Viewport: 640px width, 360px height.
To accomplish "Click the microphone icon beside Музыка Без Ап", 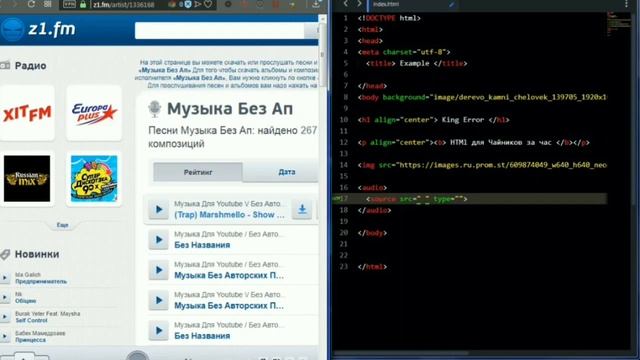I will coord(154,109).
